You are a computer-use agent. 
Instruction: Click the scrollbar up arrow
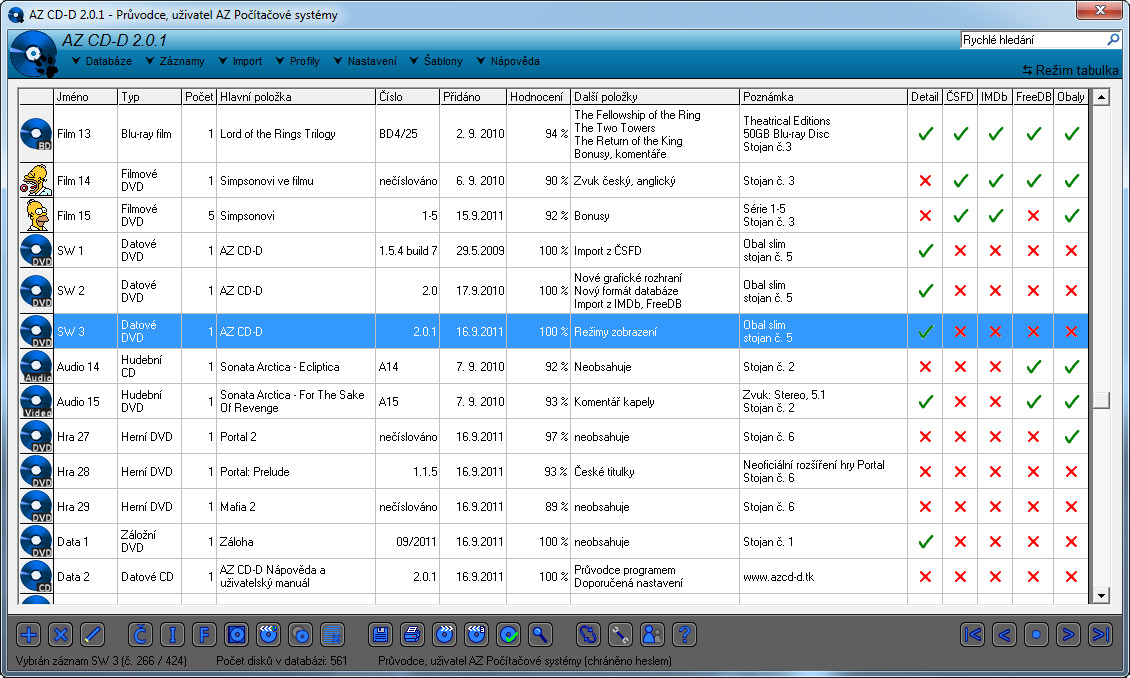1100,97
